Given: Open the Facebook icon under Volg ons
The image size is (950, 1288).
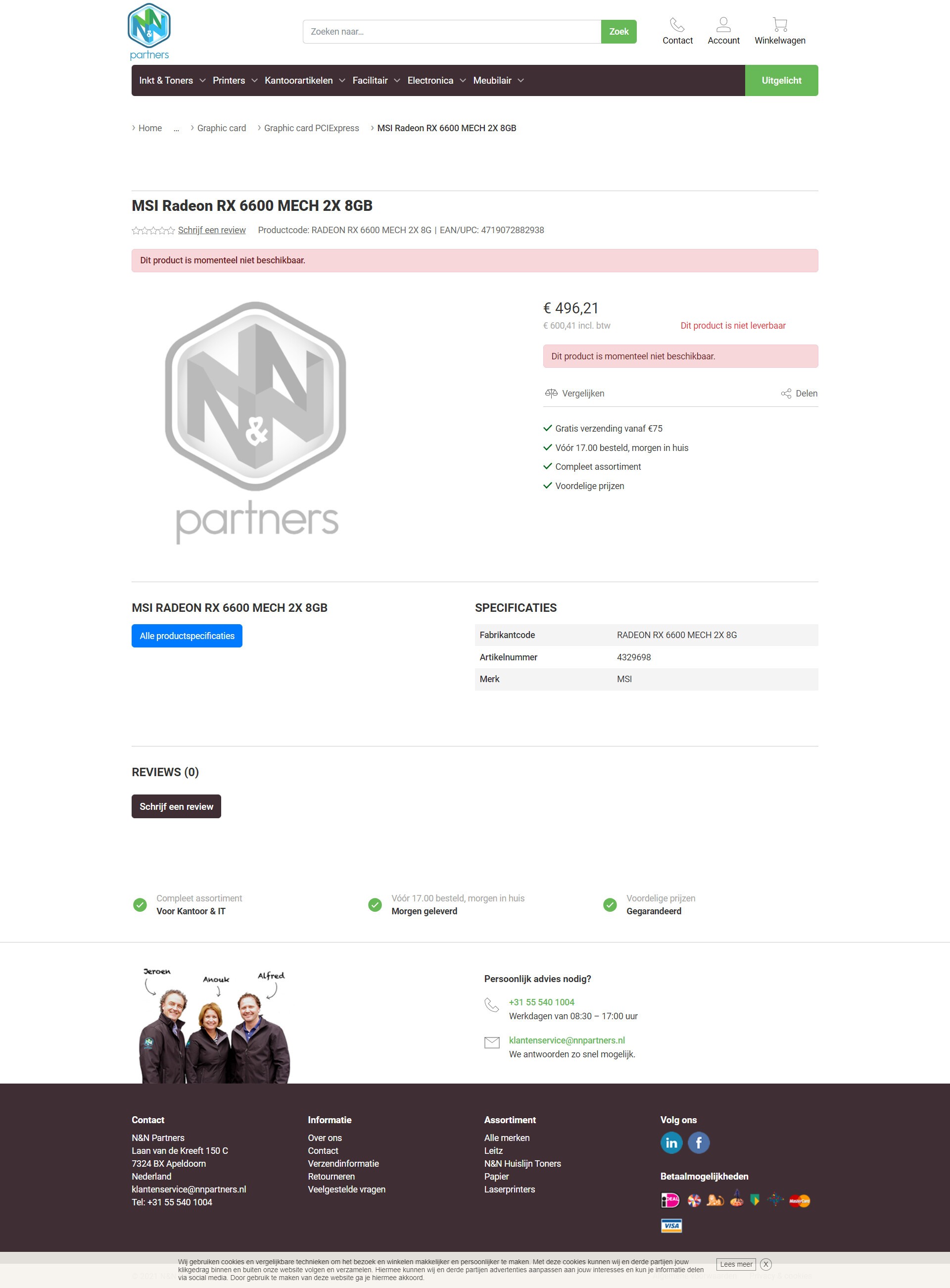Looking at the screenshot, I should pyautogui.click(x=699, y=1142).
